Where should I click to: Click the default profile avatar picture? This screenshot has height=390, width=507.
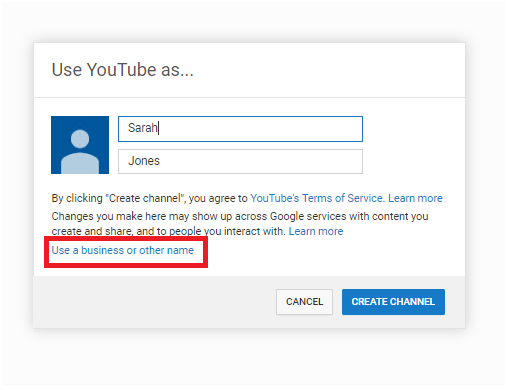point(80,145)
